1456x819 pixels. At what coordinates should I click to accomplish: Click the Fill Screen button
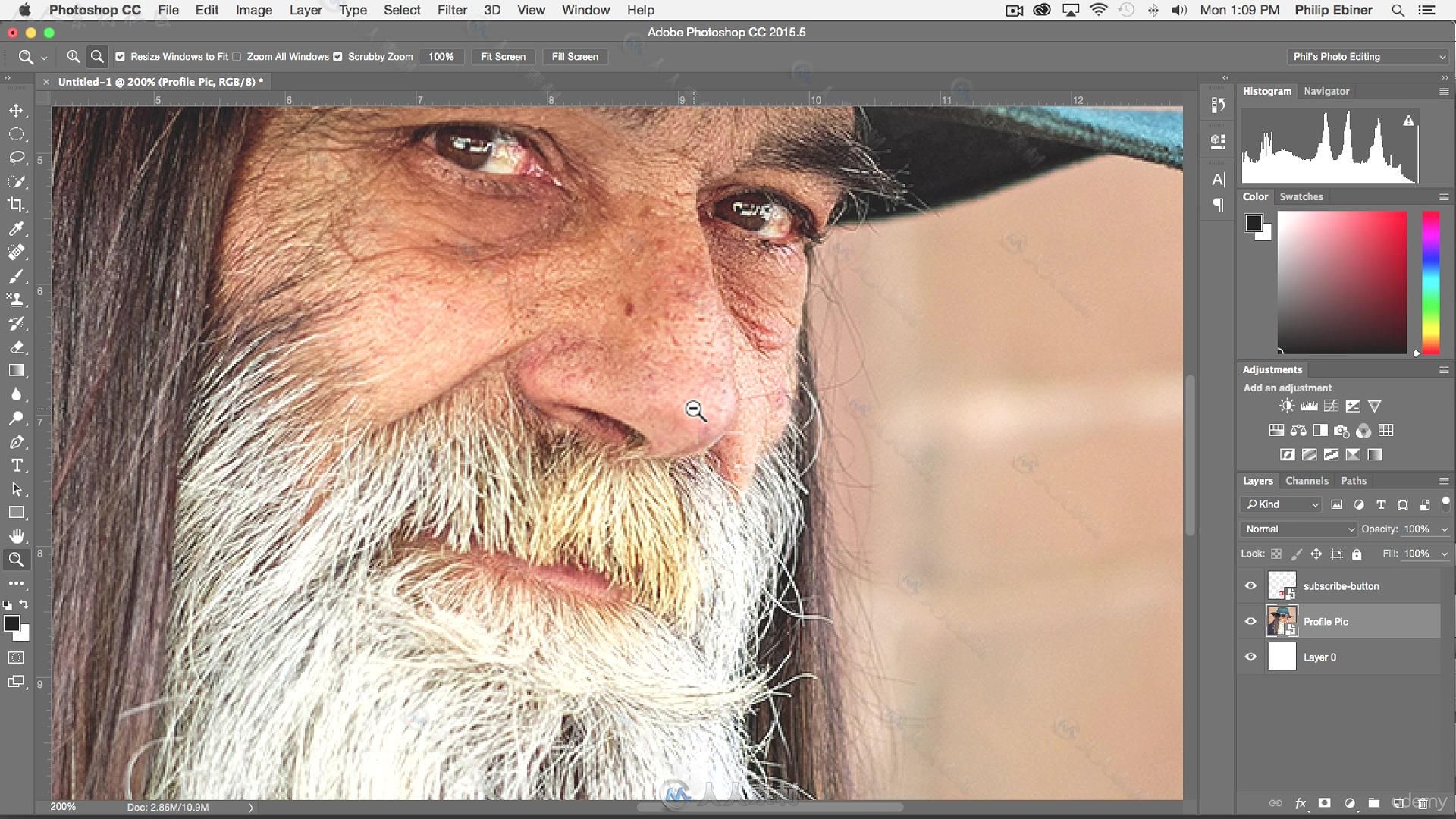575,57
